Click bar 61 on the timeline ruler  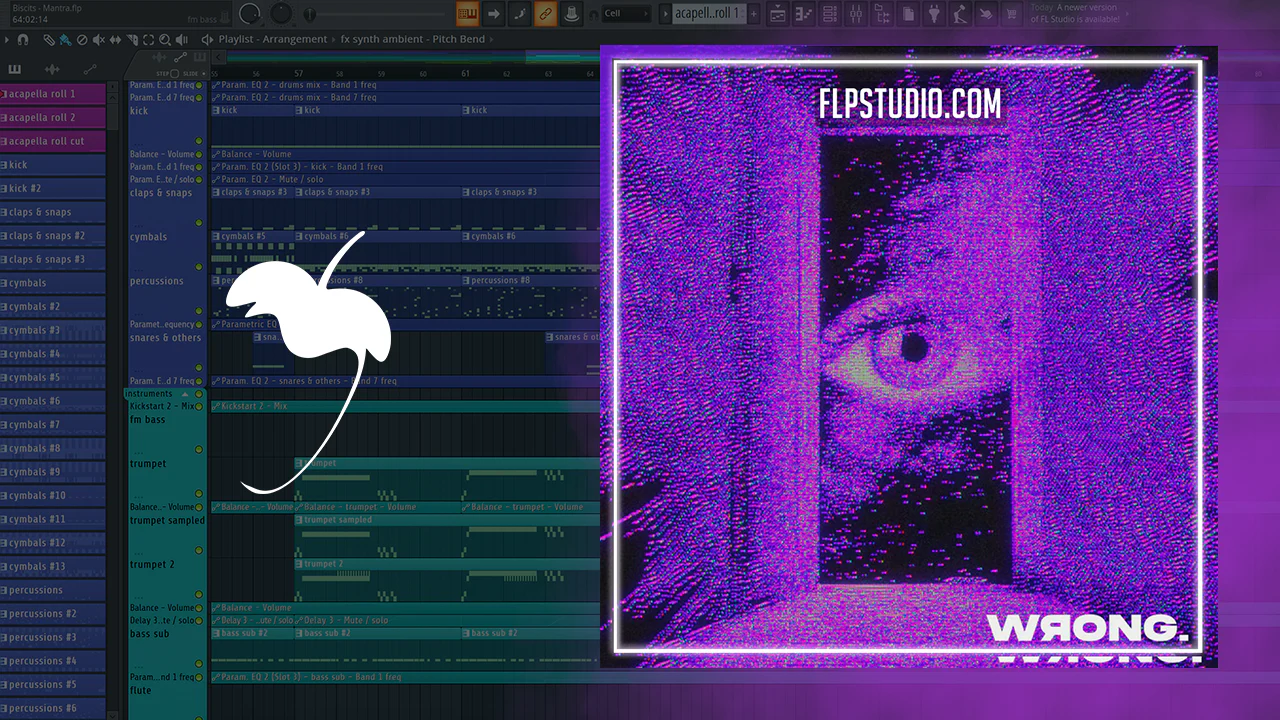coord(466,73)
